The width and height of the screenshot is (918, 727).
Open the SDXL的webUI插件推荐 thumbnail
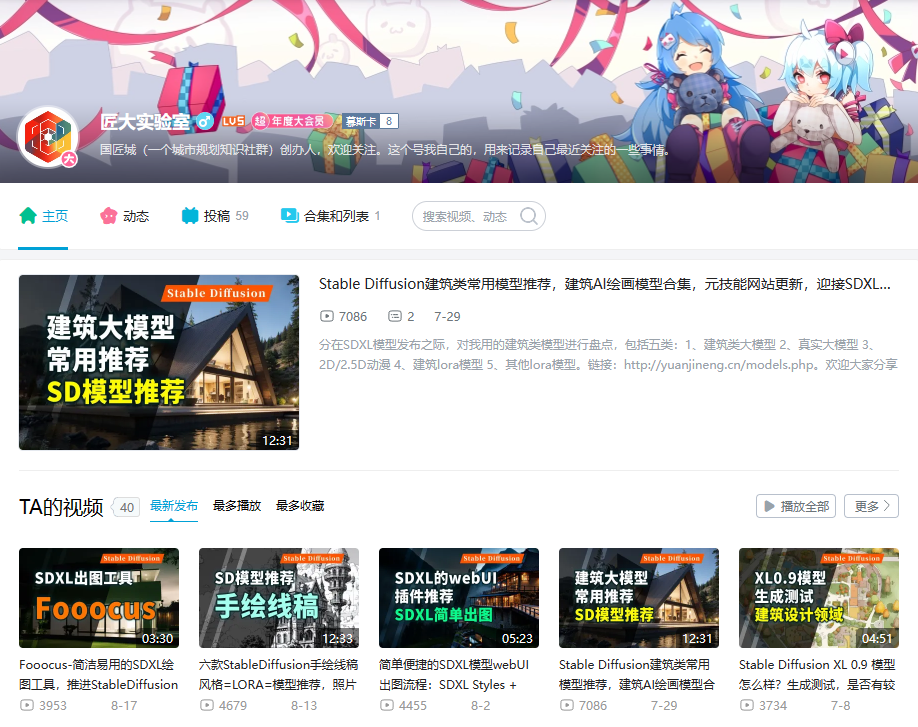point(458,598)
